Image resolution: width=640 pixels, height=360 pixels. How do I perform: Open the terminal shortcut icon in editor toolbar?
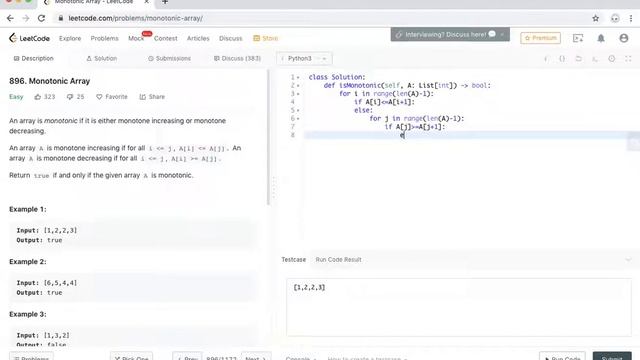[x=595, y=59]
